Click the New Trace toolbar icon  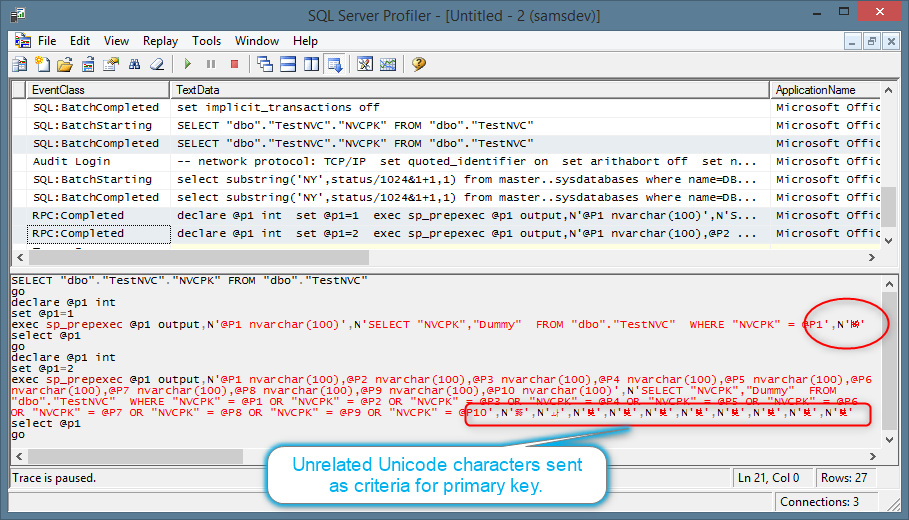19,64
